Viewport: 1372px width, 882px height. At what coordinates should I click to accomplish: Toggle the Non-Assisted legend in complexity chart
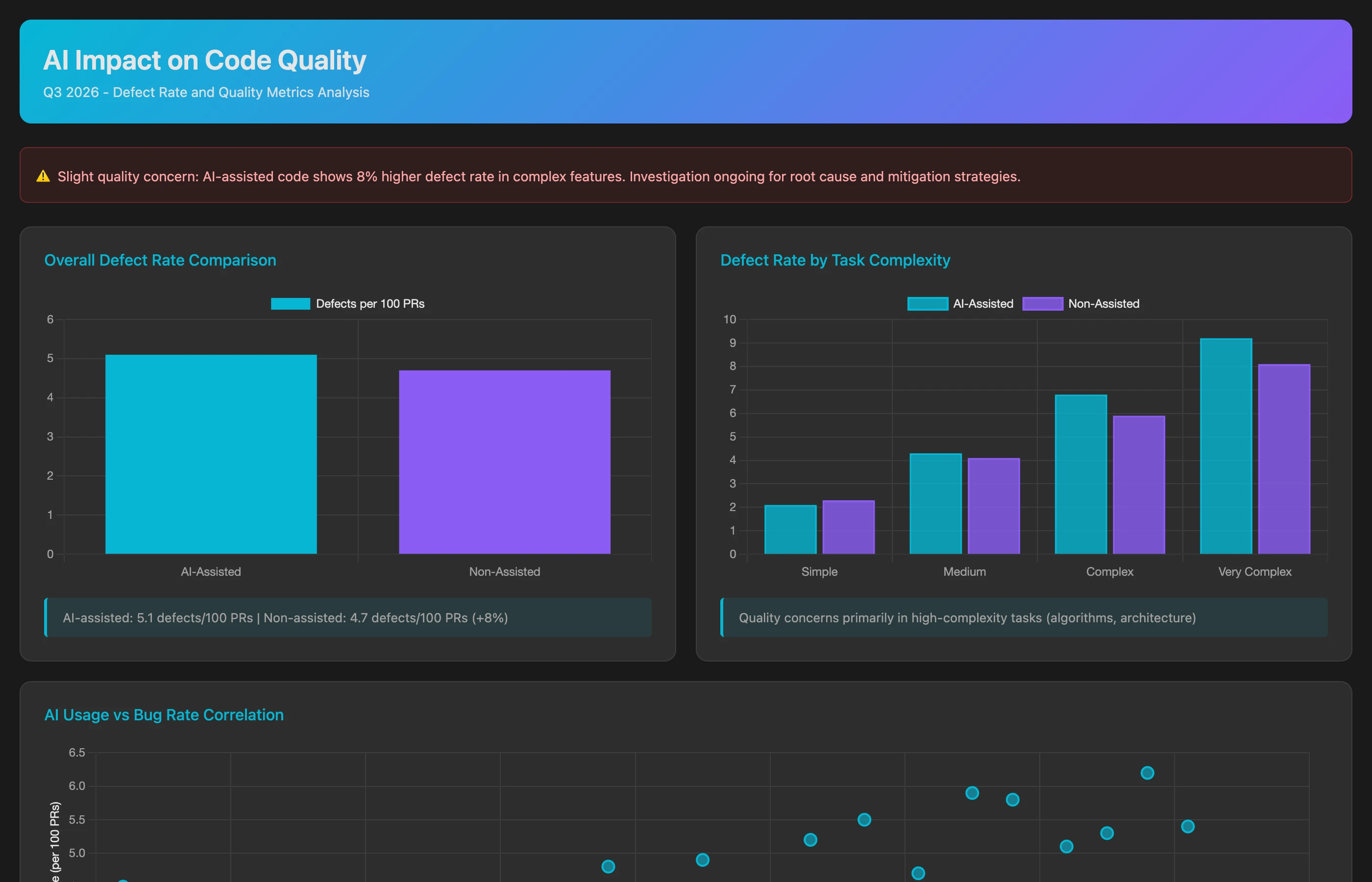tap(1081, 303)
